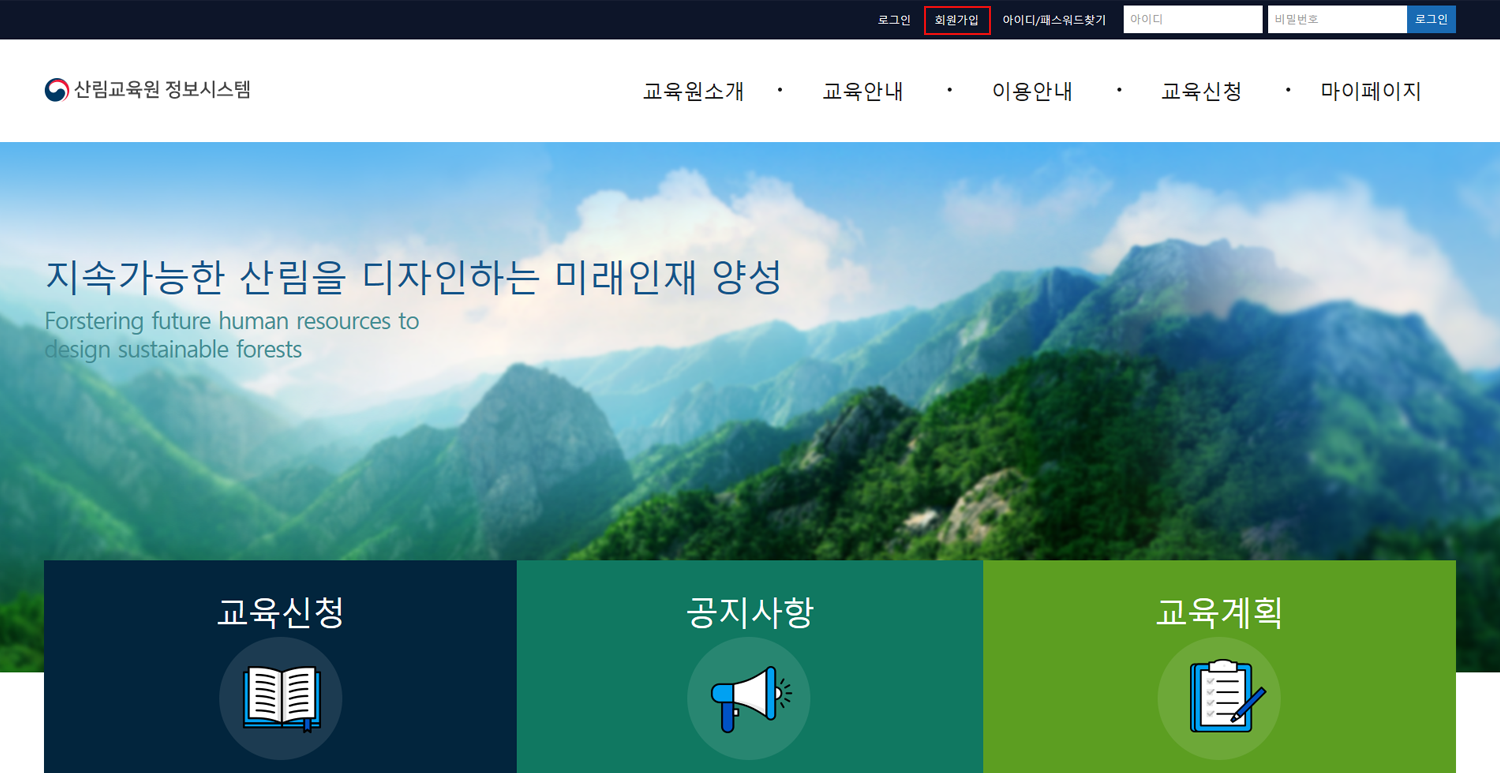This screenshot has width=1500, height=773.
Task: Click the 산림교육원 정보시스템 logo text
Action: click(163, 89)
